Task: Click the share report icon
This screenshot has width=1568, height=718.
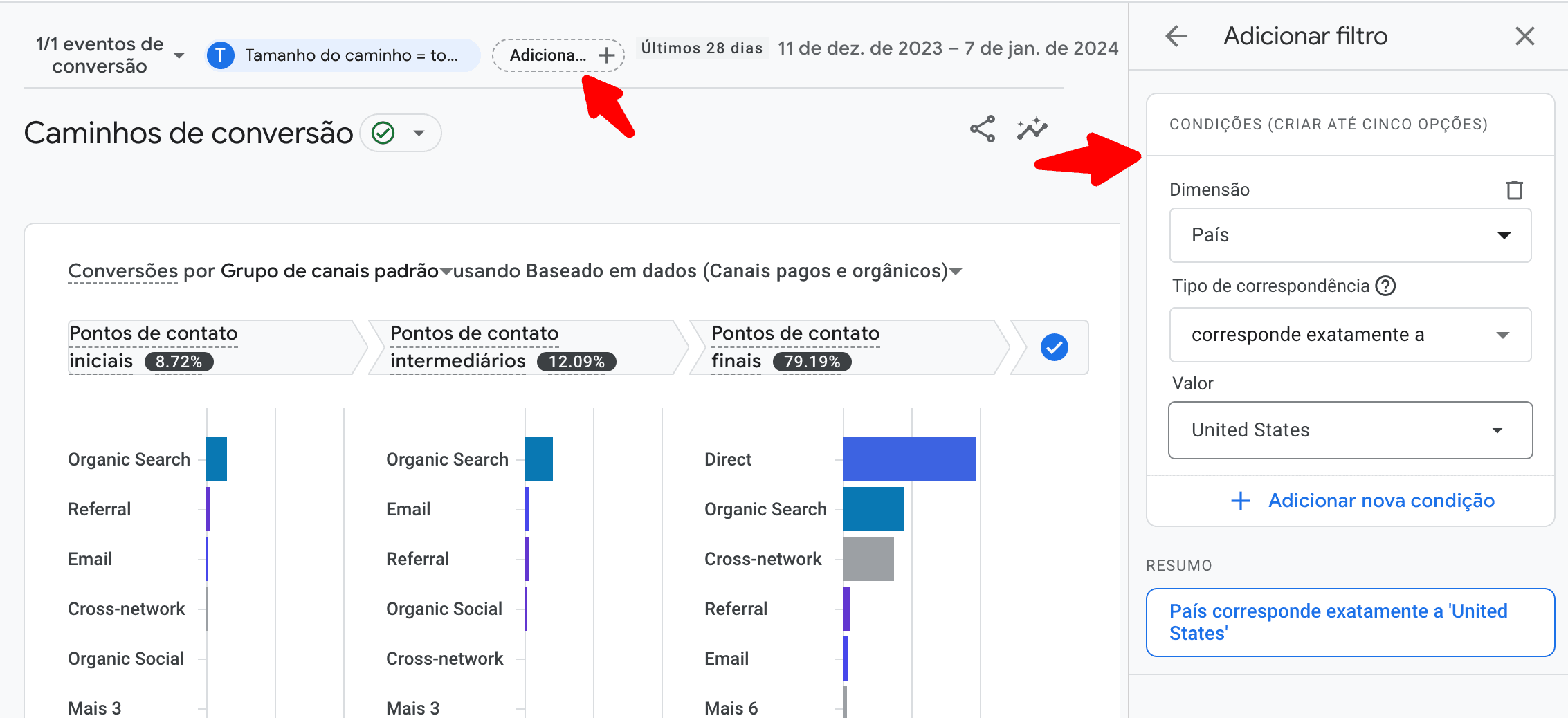Action: [983, 129]
